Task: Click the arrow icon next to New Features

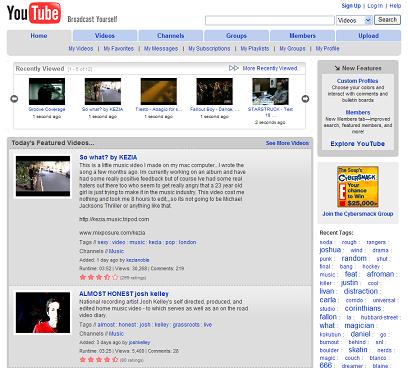Action: pyautogui.click(x=337, y=68)
